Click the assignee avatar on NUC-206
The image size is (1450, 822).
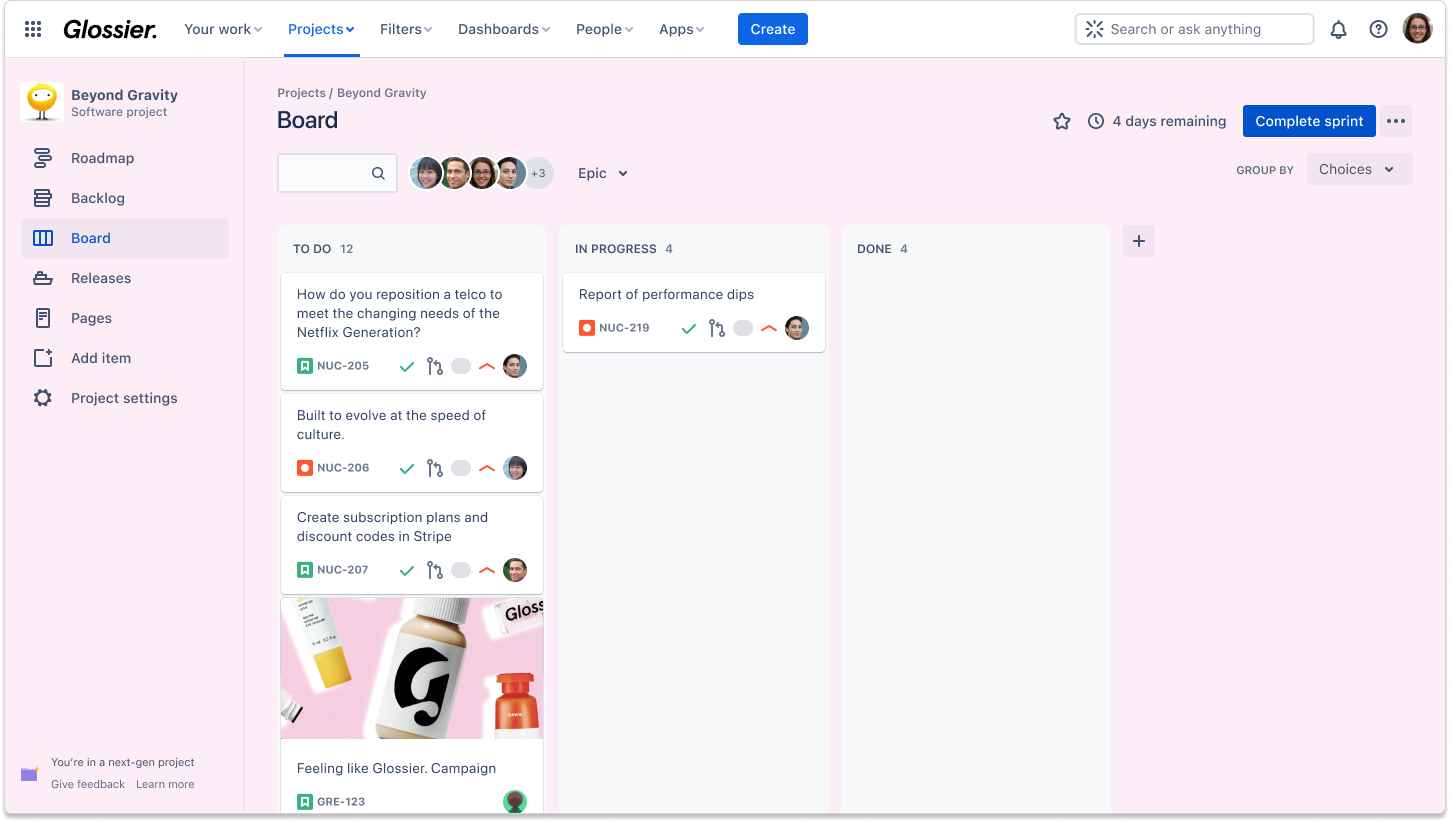[x=515, y=468]
